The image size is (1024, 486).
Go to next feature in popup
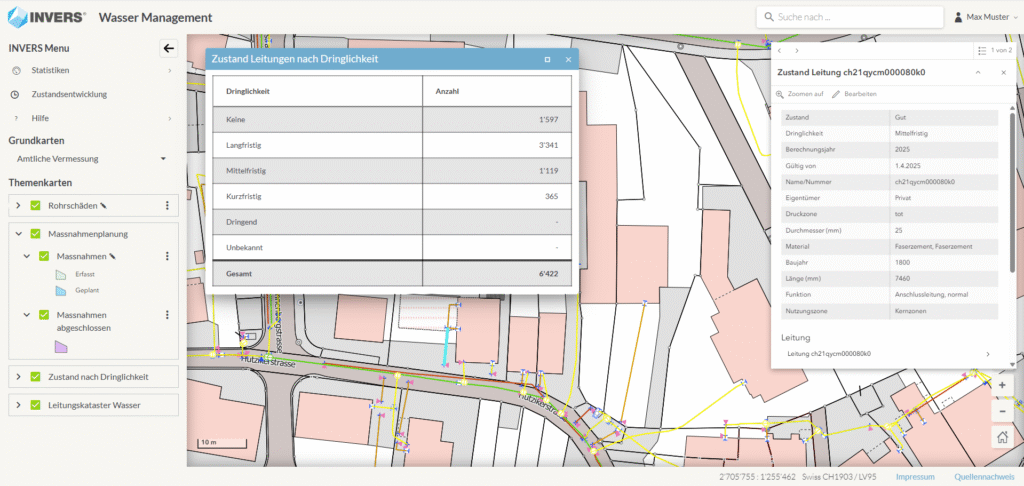coord(796,50)
